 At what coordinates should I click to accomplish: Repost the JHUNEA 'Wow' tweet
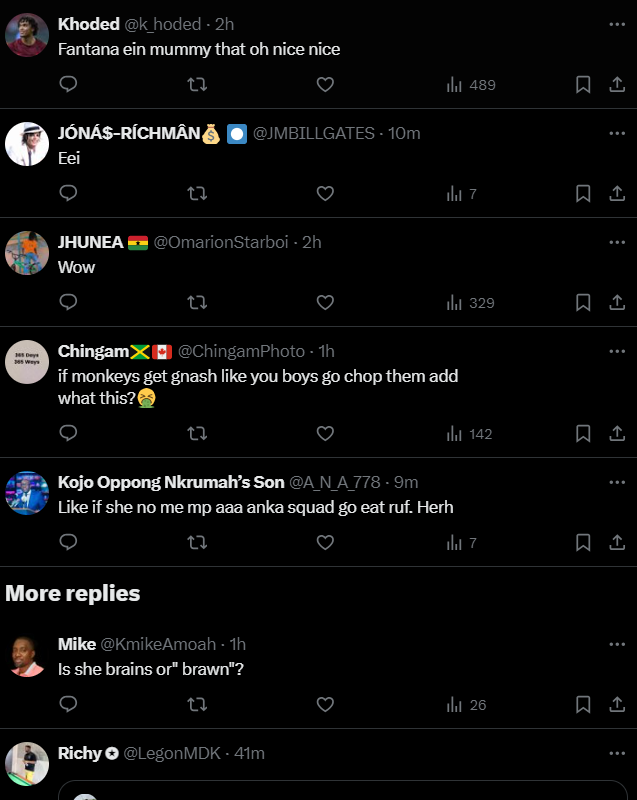coord(197,302)
